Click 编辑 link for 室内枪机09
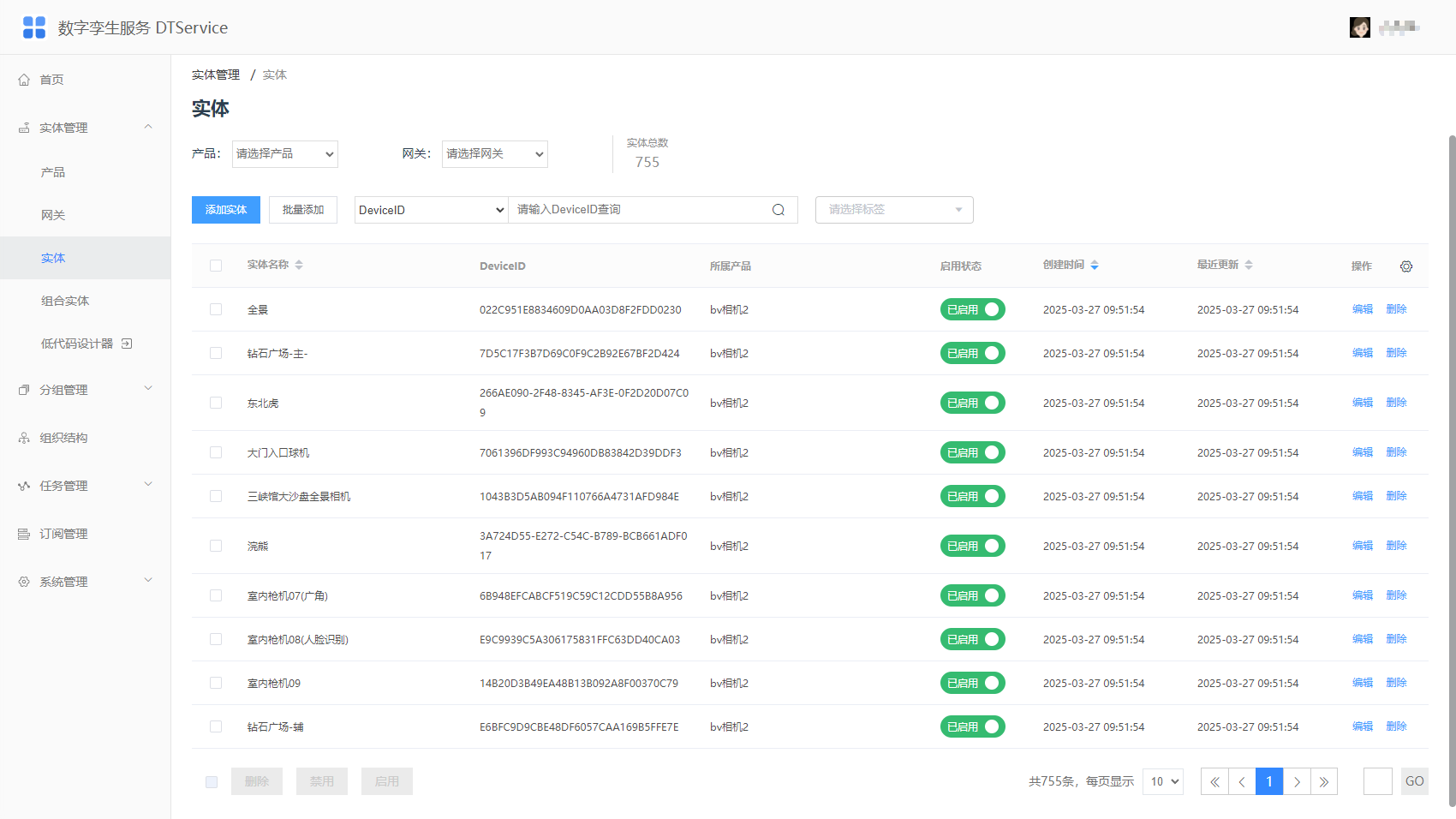Image resolution: width=1456 pixels, height=819 pixels. (1362, 683)
